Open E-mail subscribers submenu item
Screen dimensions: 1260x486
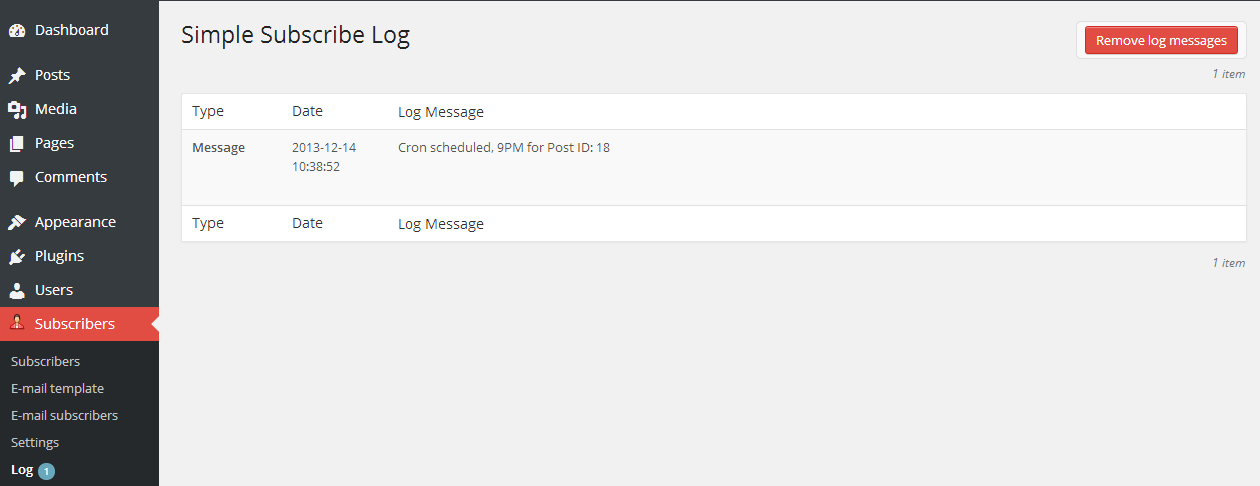click(x=64, y=415)
